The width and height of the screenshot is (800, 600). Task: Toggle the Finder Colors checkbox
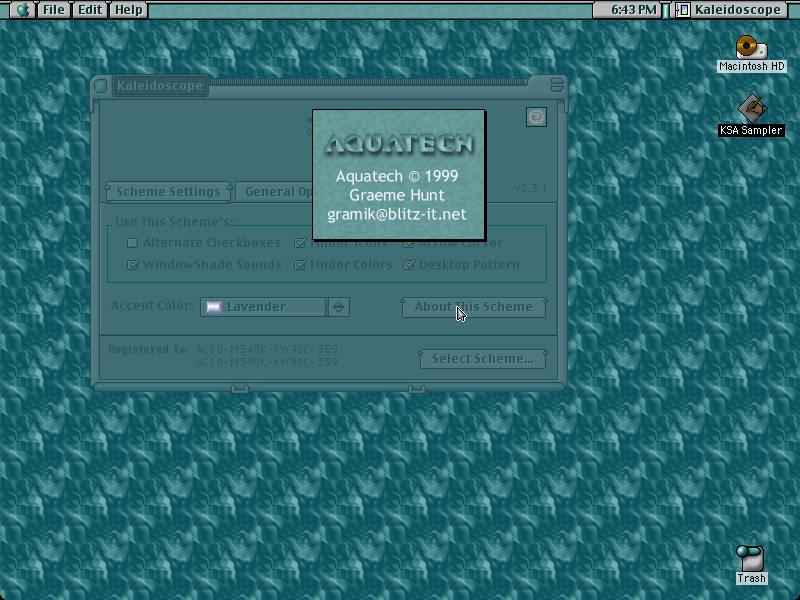click(x=300, y=265)
